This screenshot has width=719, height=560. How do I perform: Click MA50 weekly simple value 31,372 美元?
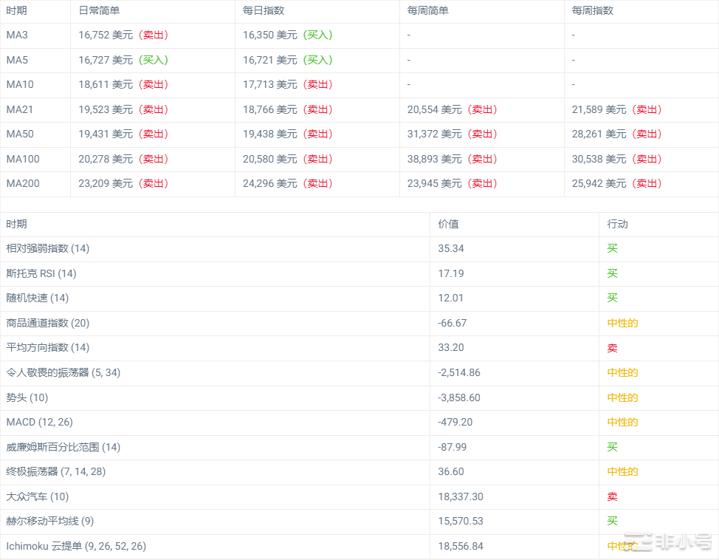[x=435, y=134]
